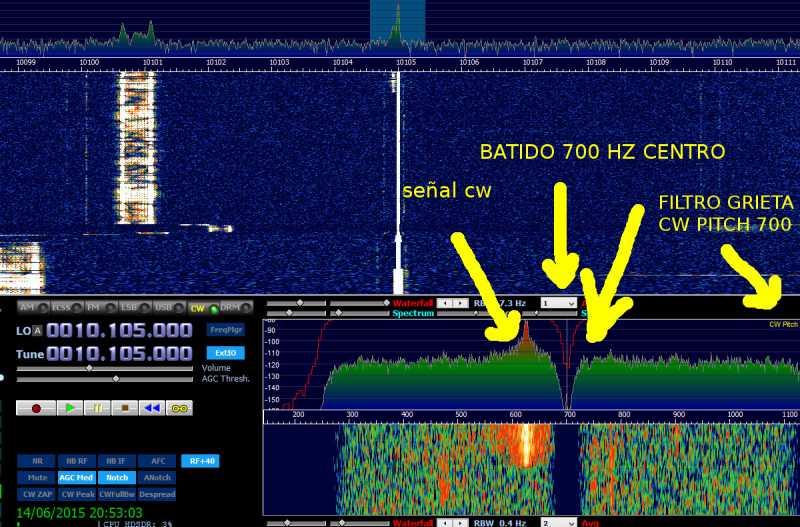Toggle the yellow Loop playback icon
The image size is (800, 527).
click(180, 408)
